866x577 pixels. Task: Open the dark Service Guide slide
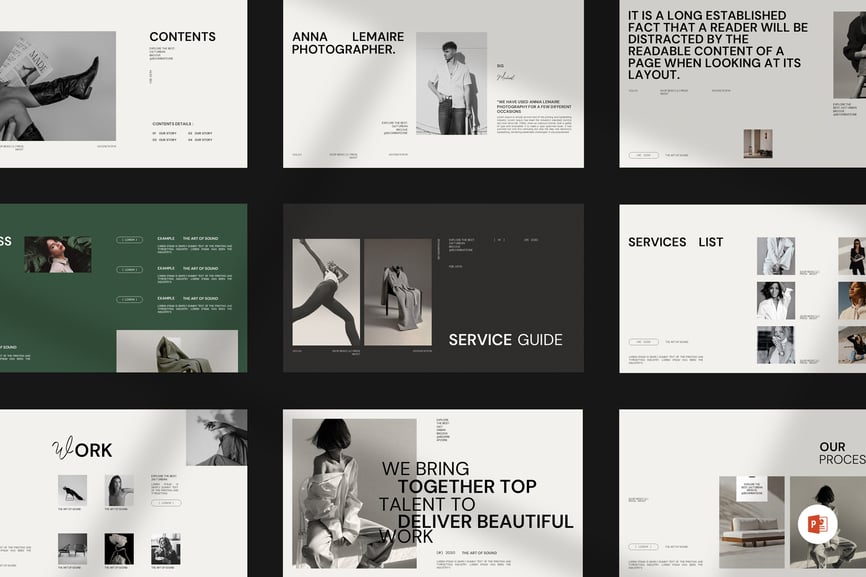tap(432, 288)
